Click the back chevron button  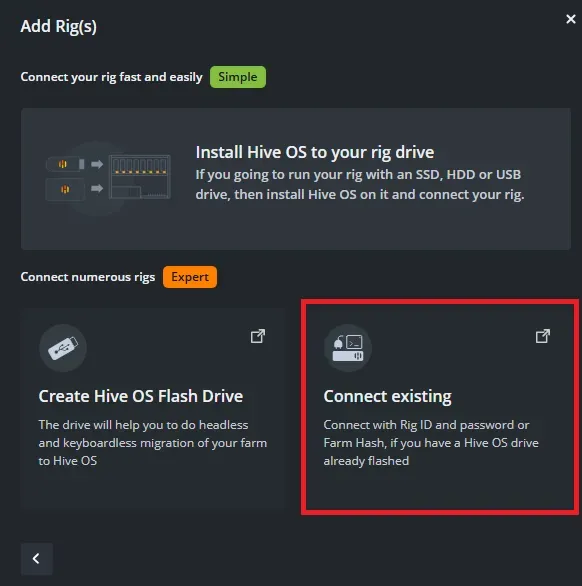pyautogui.click(x=37, y=559)
